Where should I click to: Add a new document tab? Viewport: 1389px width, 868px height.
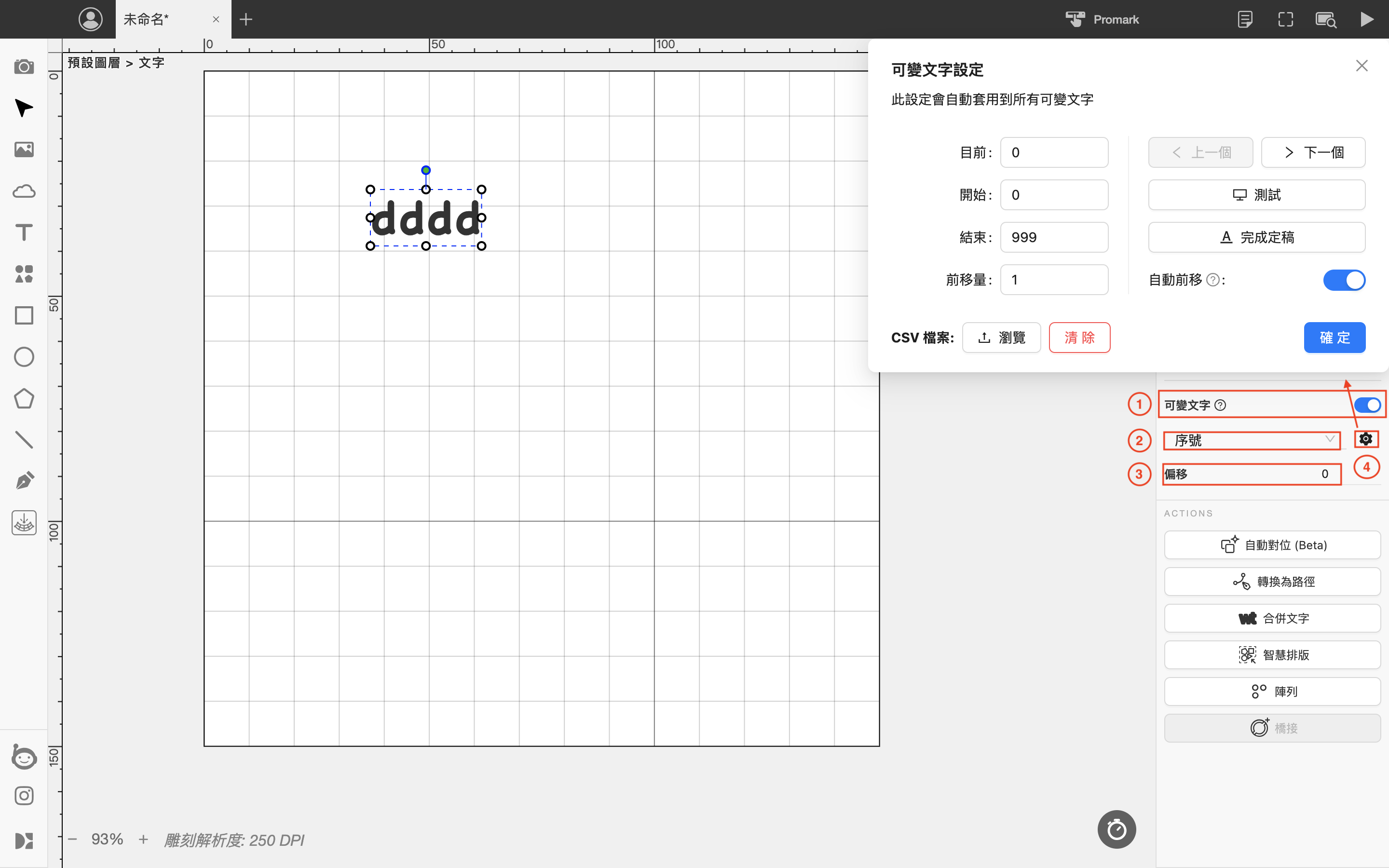click(245, 19)
